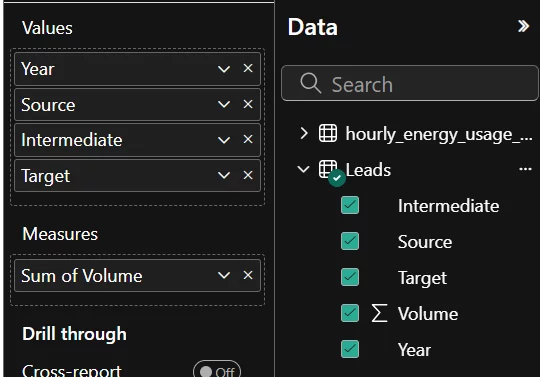Remove Intermediate field from Values
The image size is (540, 377).
pos(248,139)
